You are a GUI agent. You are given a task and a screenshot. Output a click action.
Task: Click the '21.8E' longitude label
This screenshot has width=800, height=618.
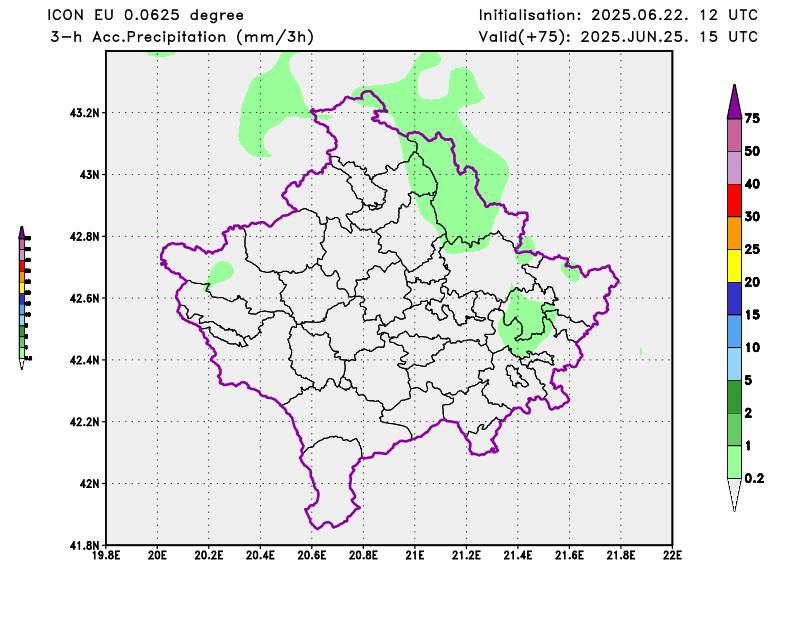coord(621,555)
